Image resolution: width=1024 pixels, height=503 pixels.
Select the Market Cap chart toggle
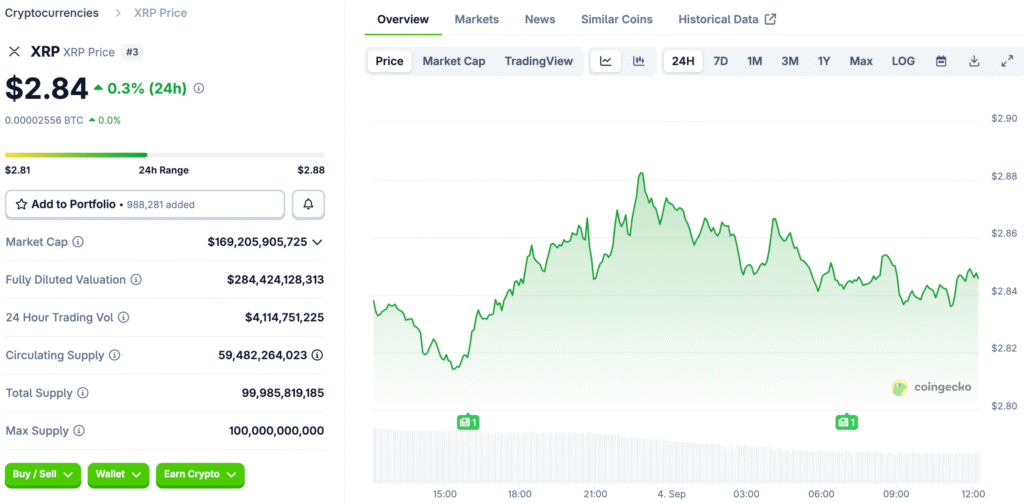(454, 61)
